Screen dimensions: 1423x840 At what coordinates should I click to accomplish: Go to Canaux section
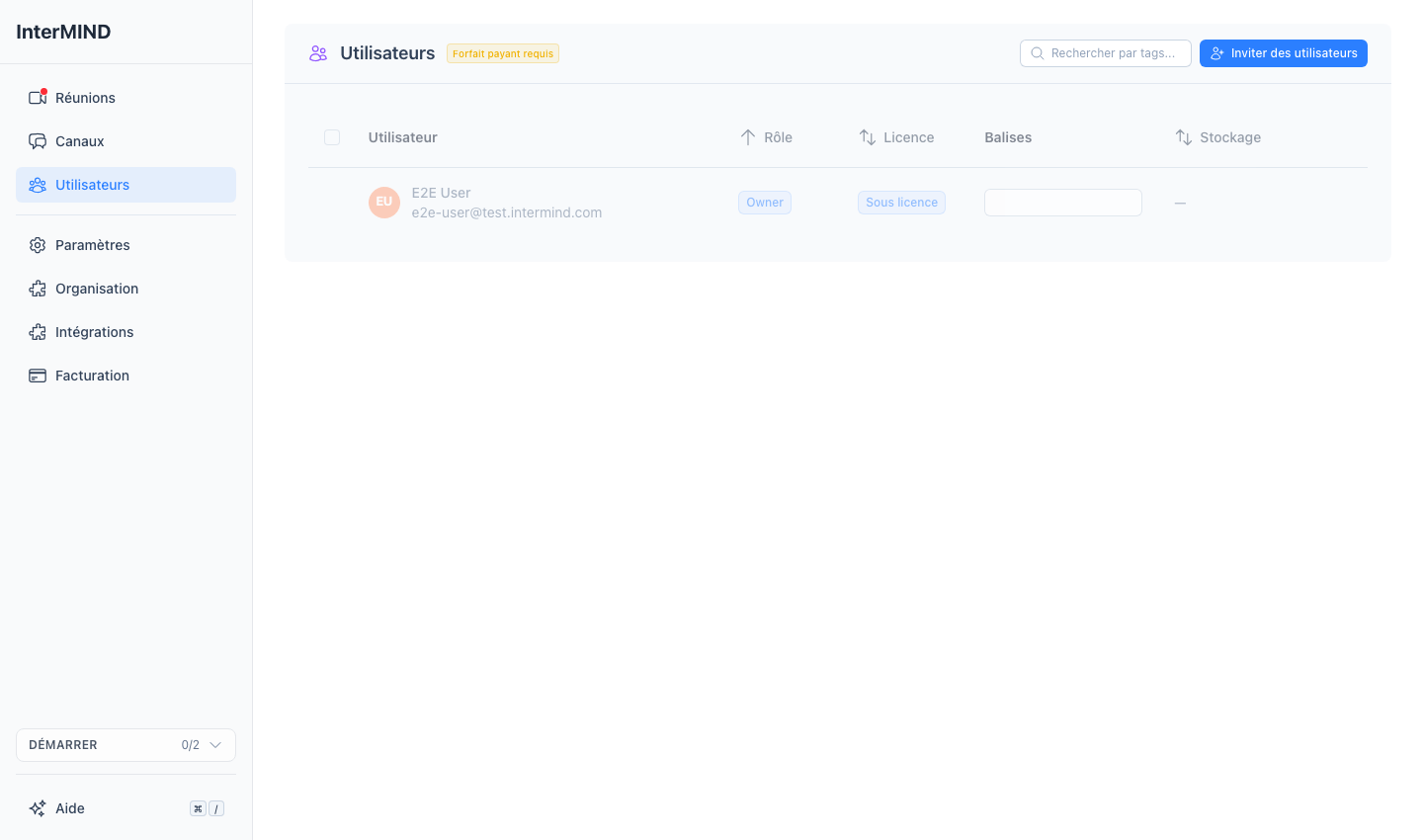tap(126, 141)
